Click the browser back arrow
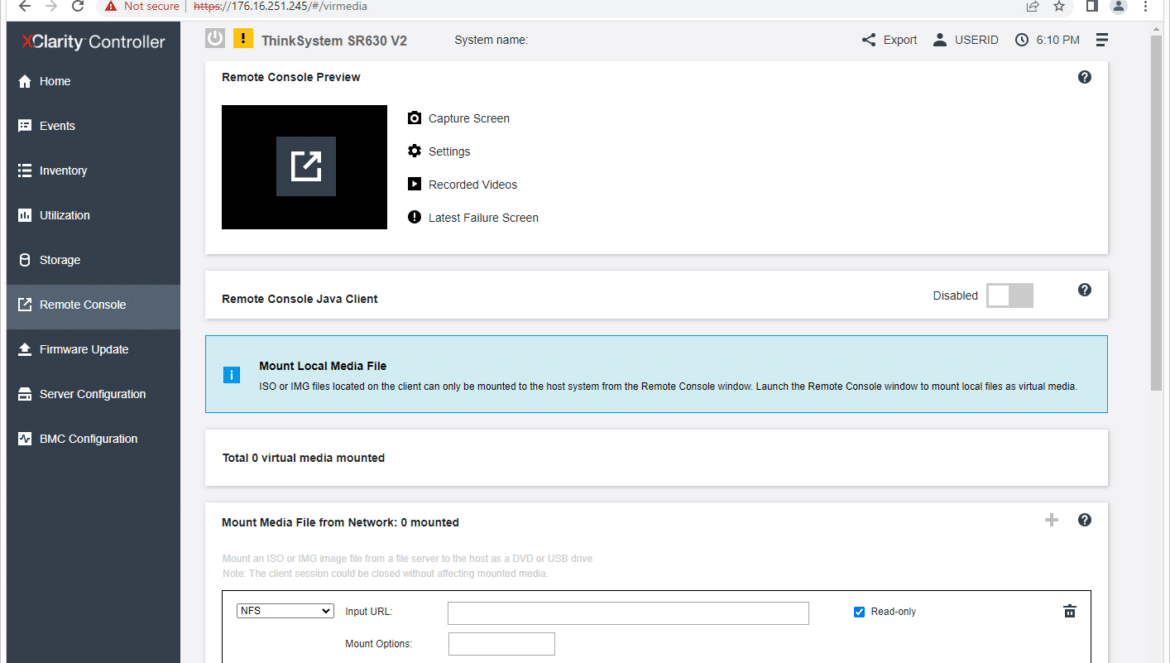 pos(24,6)
